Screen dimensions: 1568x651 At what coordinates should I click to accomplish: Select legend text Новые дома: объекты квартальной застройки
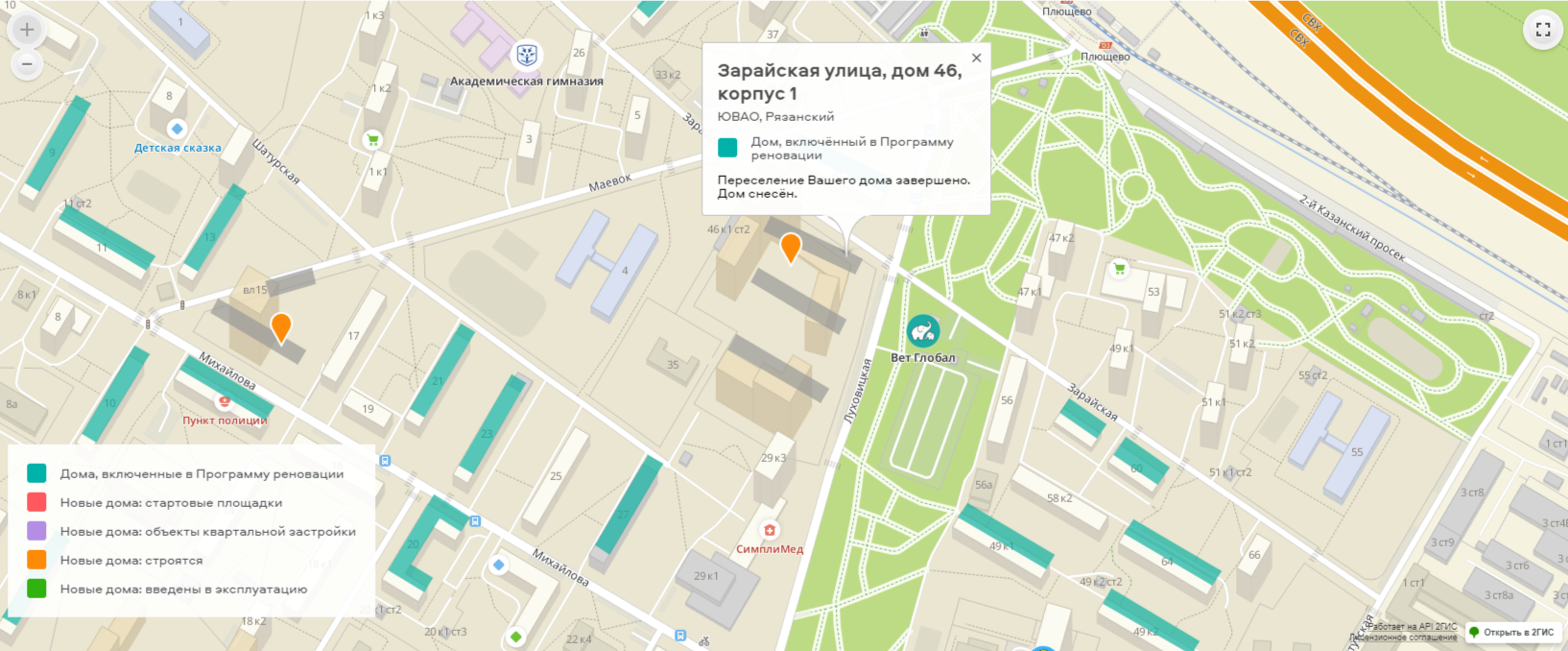tap(207, 532)
